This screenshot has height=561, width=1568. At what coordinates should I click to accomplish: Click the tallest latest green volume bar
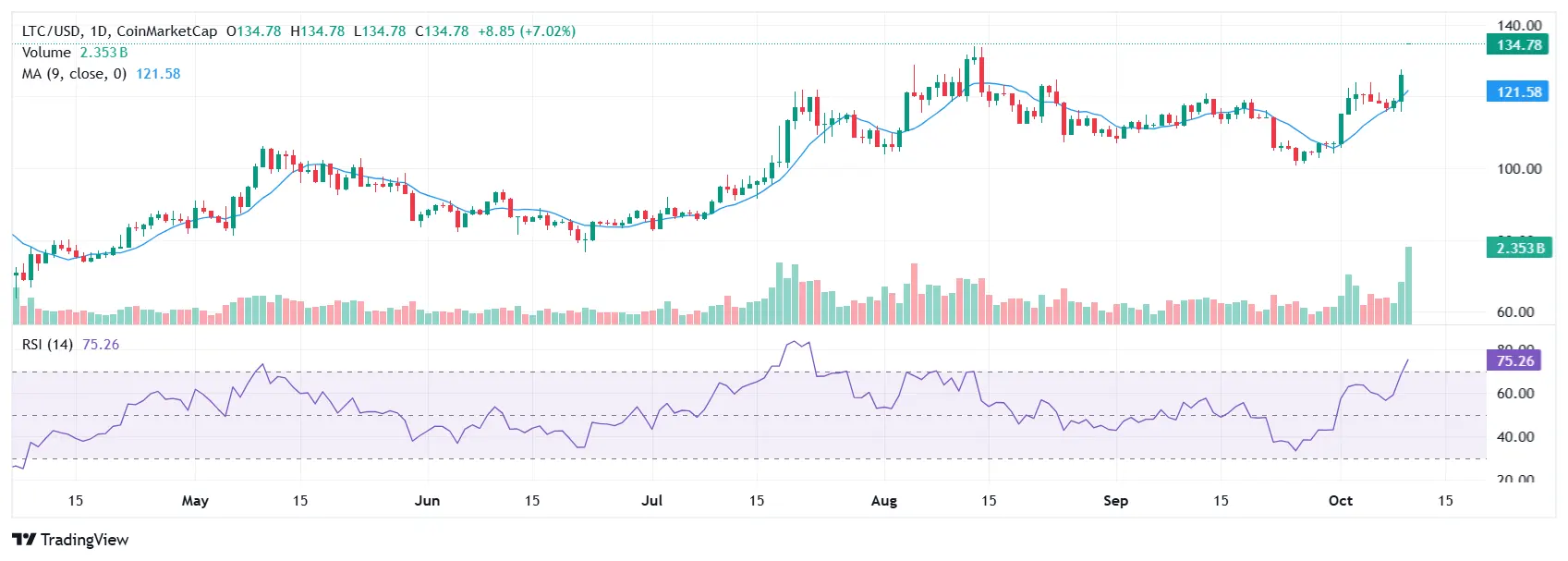(1408, 287)
